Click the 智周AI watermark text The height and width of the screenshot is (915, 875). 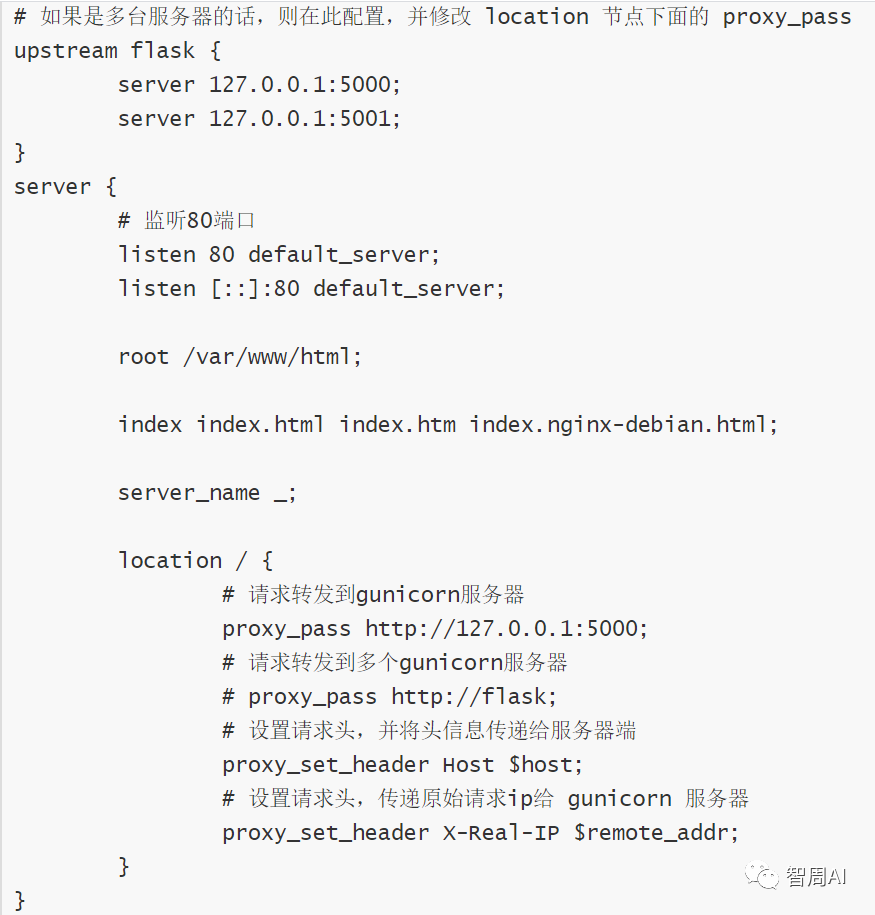[x=815, y=876]
